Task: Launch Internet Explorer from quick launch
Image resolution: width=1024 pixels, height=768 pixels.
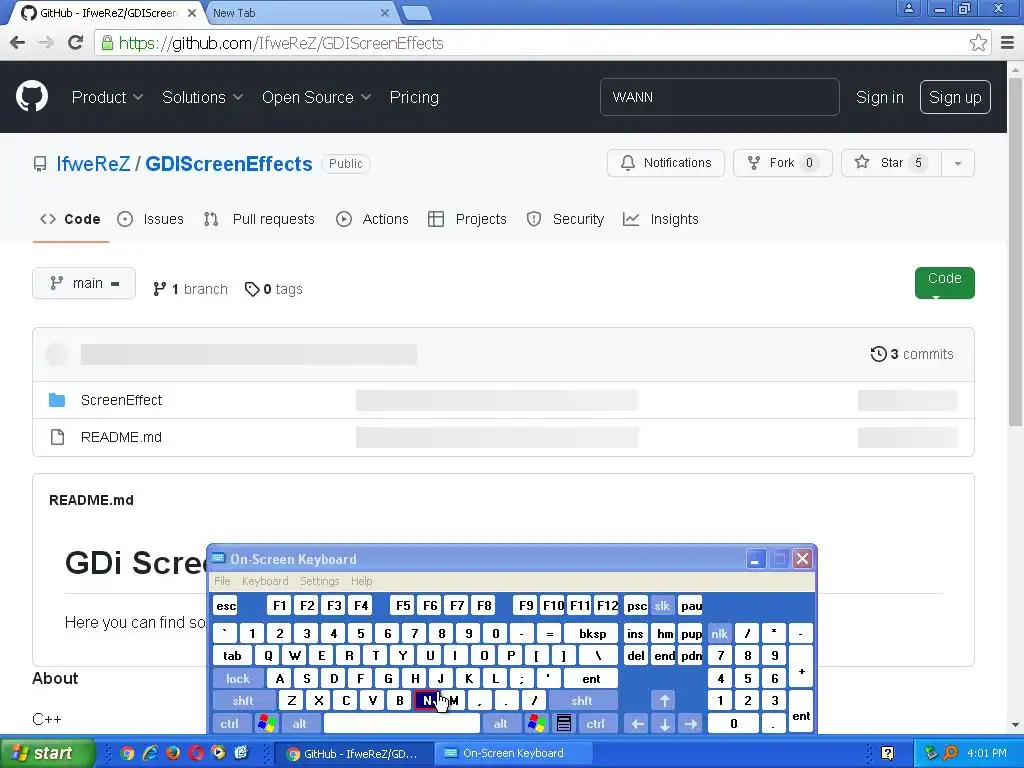Action: [150, 753]
